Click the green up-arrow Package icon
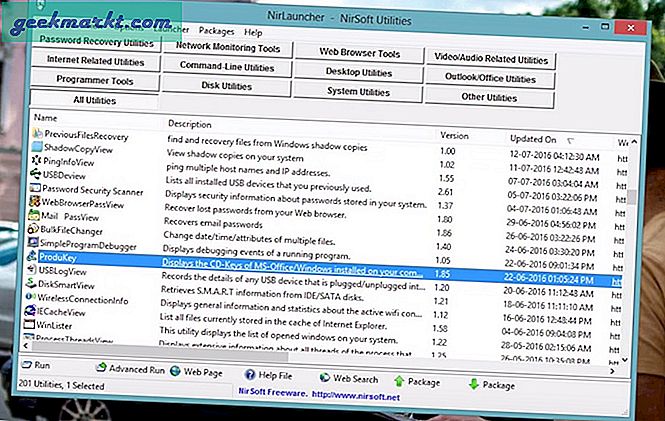Image resolution: width=665 pixels, height=421 pixels. [399, 381]
